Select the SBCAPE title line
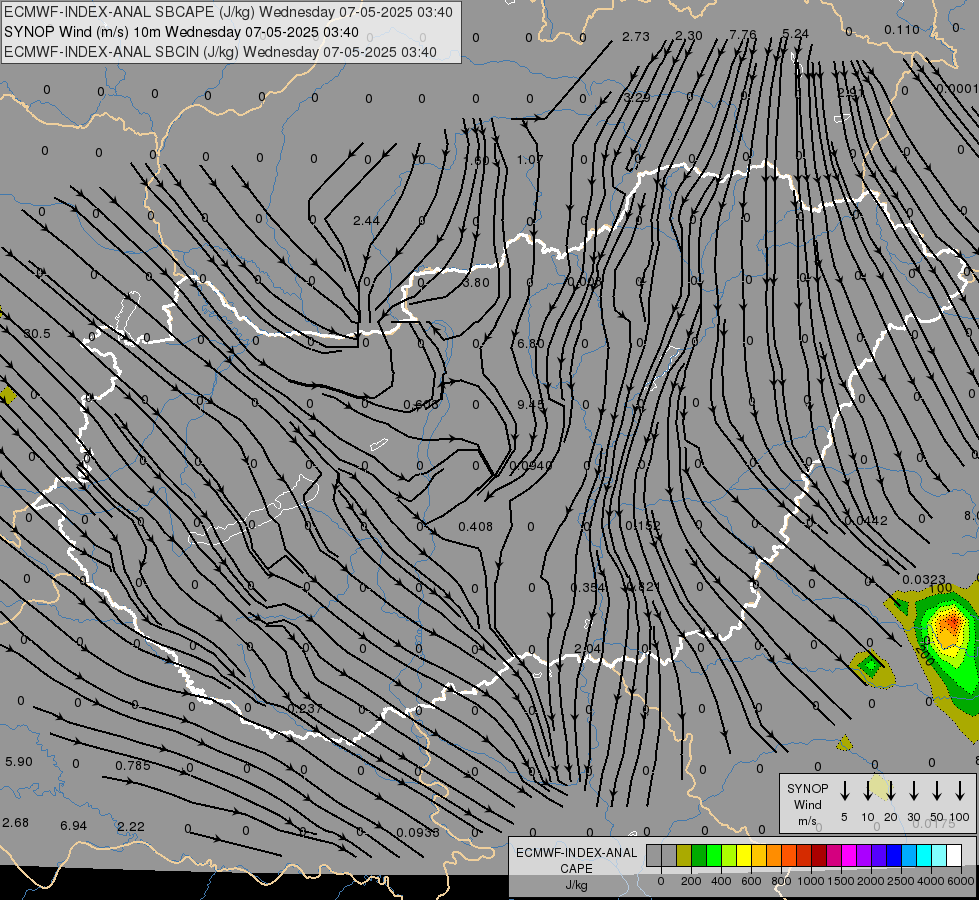The height and width of the screenshot is (900, 979). coord(228,12)
